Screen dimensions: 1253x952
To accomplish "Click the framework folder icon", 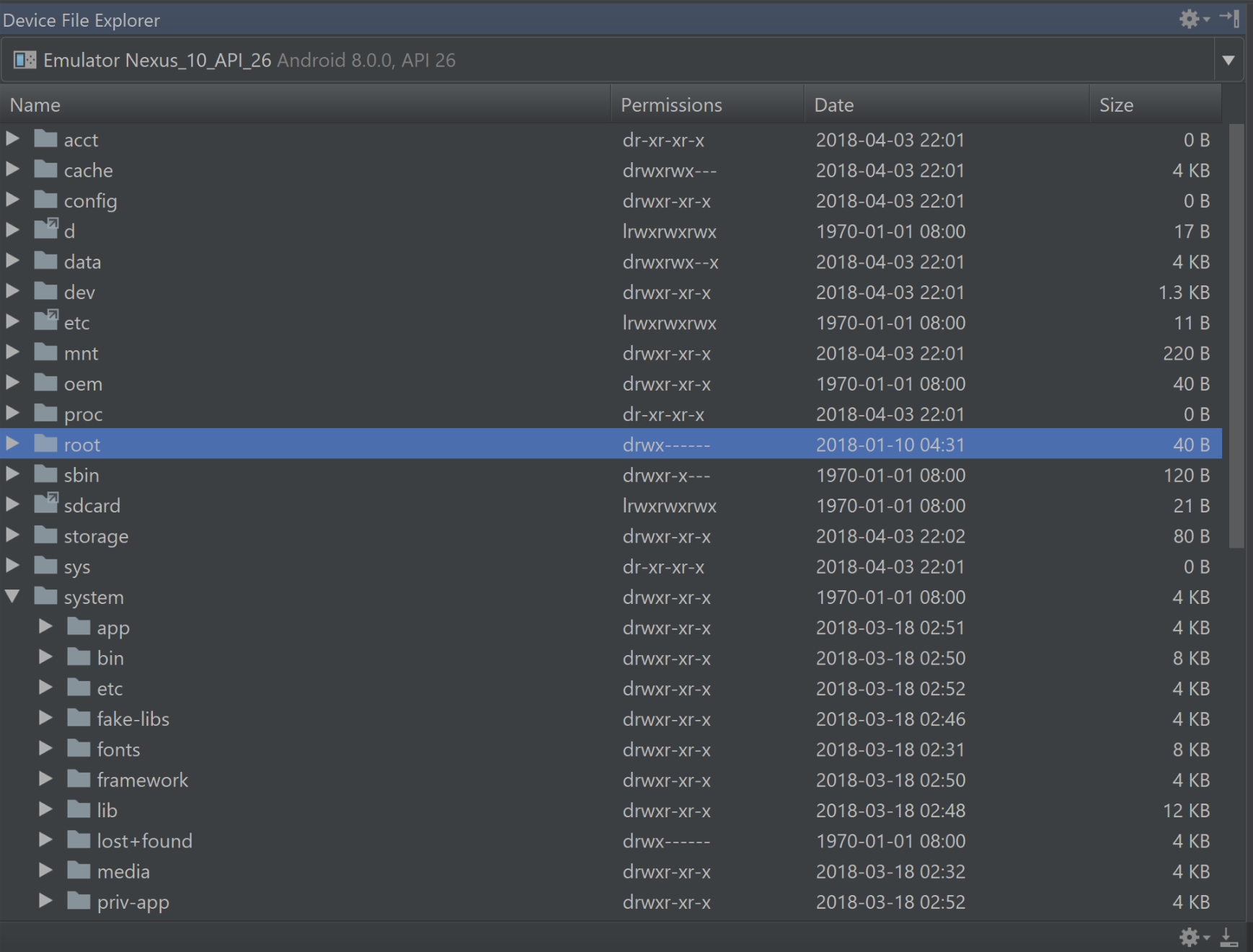I will (79, 779).
